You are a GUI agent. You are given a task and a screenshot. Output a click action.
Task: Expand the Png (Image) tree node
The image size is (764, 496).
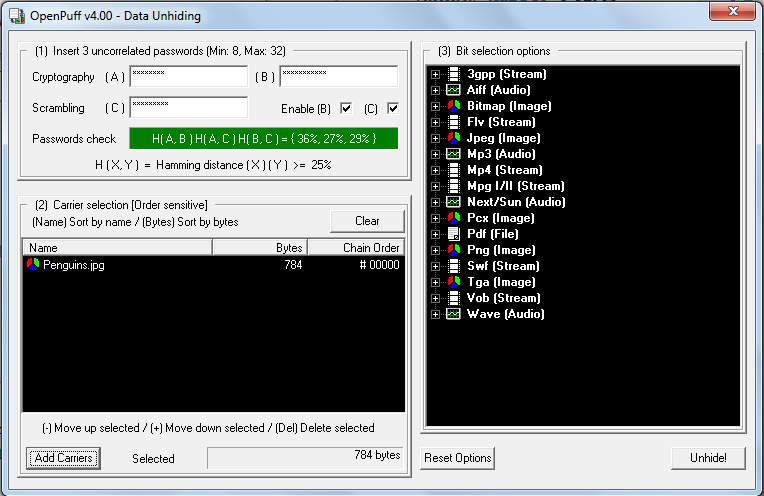(x=436, y=251)
